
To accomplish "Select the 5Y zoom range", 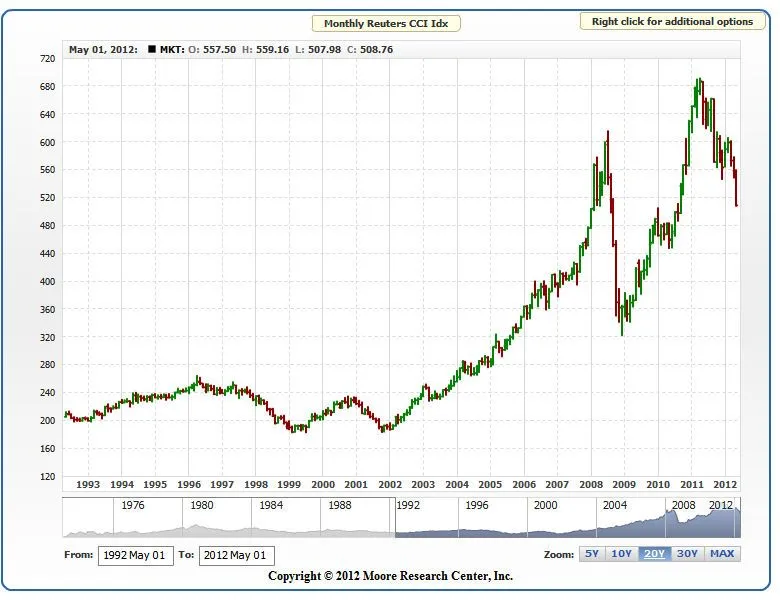I will pyautogui.click(x=591, y=553).
